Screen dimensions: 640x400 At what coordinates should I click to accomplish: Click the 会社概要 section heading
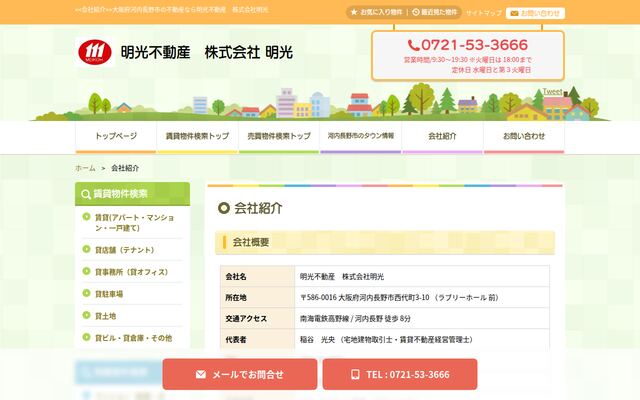tap(385, 242)
